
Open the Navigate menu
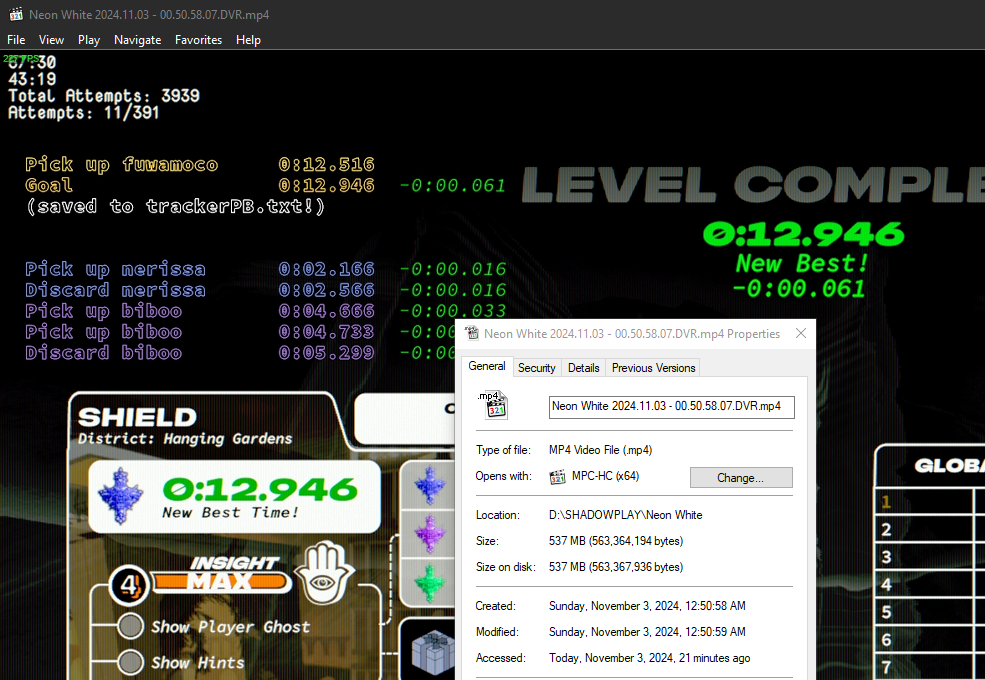click(x=138, y=40)
